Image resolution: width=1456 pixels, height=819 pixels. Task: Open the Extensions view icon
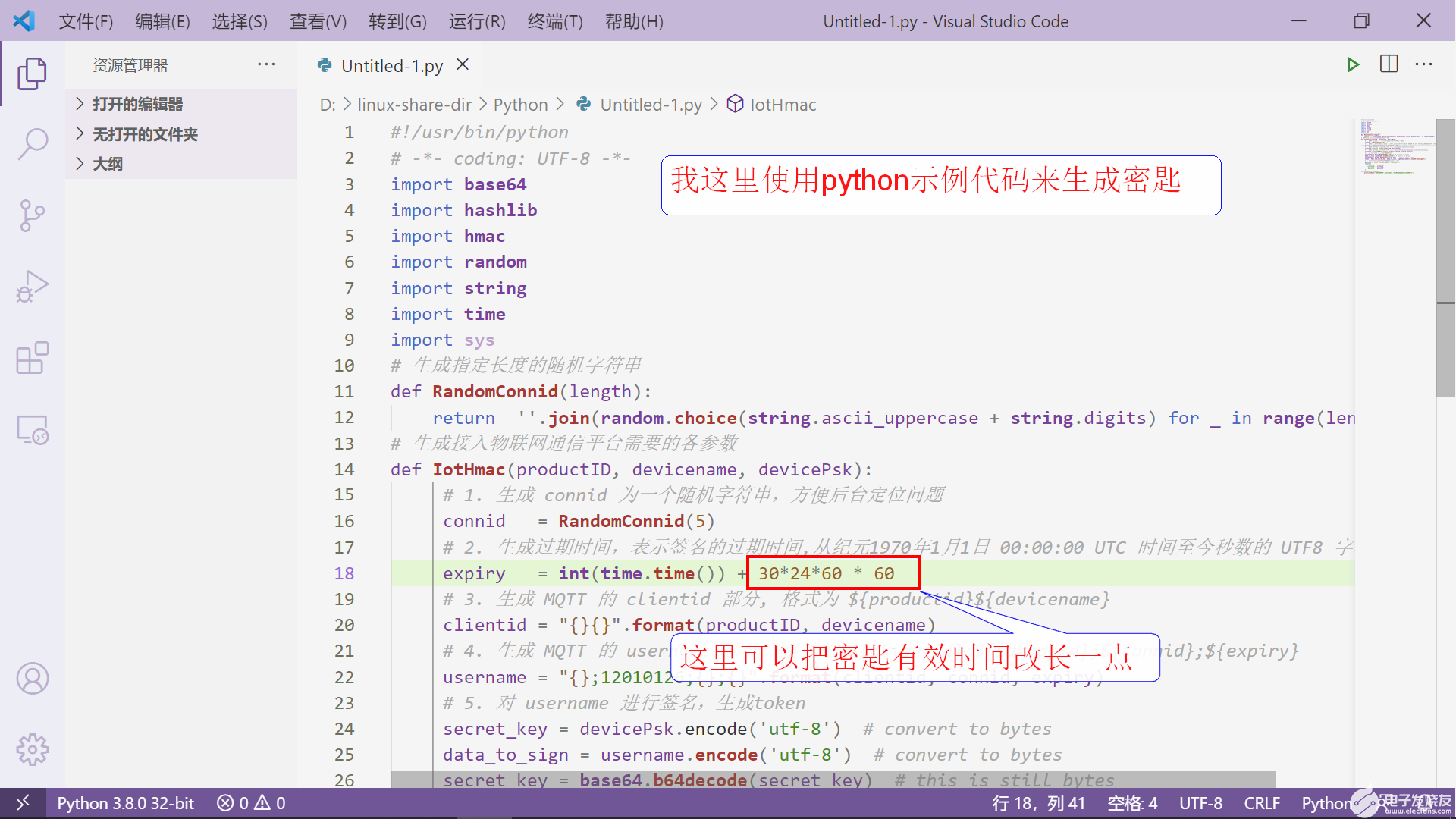(x=32, y=358)
